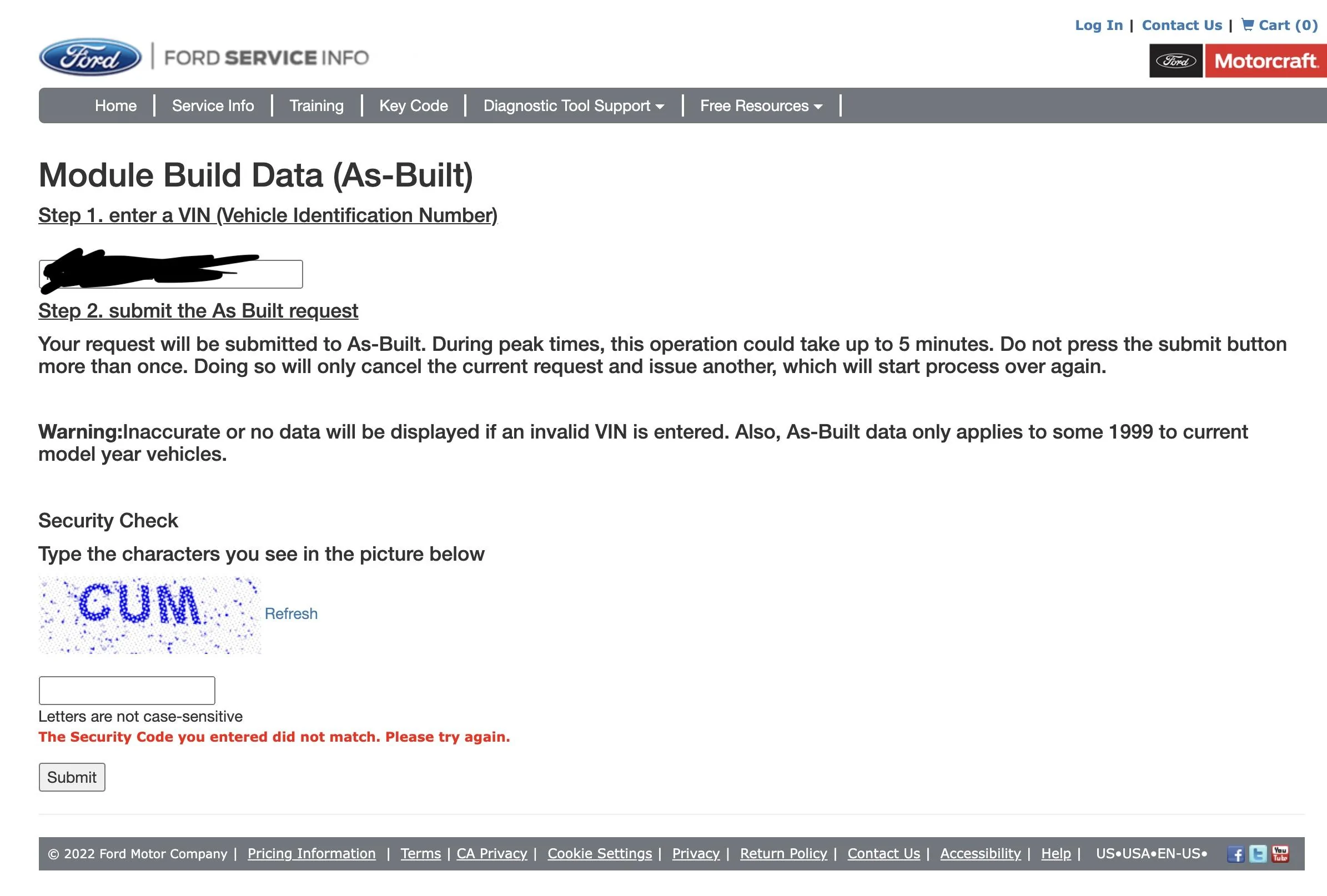This screenshot has width=1327, height=896.
Task: Select Training in the navigation bar
Action: (x=316, y=105)
